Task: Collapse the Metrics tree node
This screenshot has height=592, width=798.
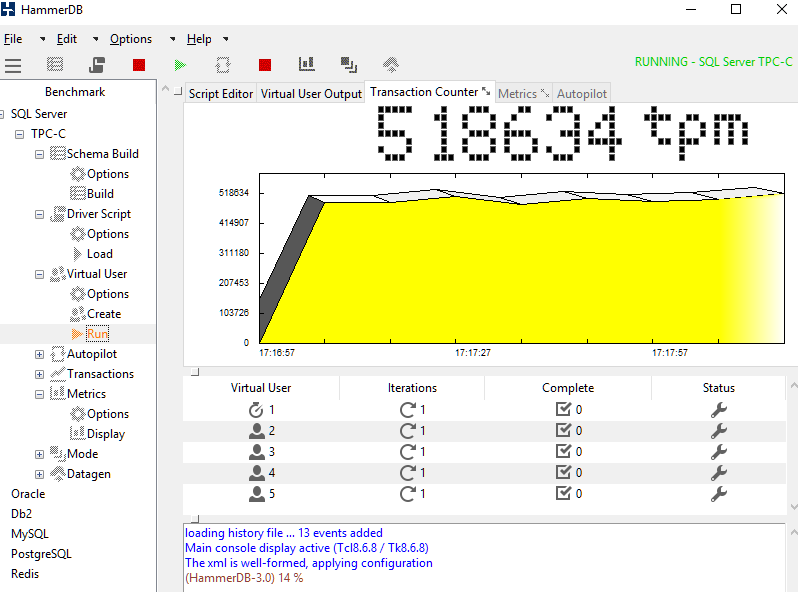Action: pos(39,394)
